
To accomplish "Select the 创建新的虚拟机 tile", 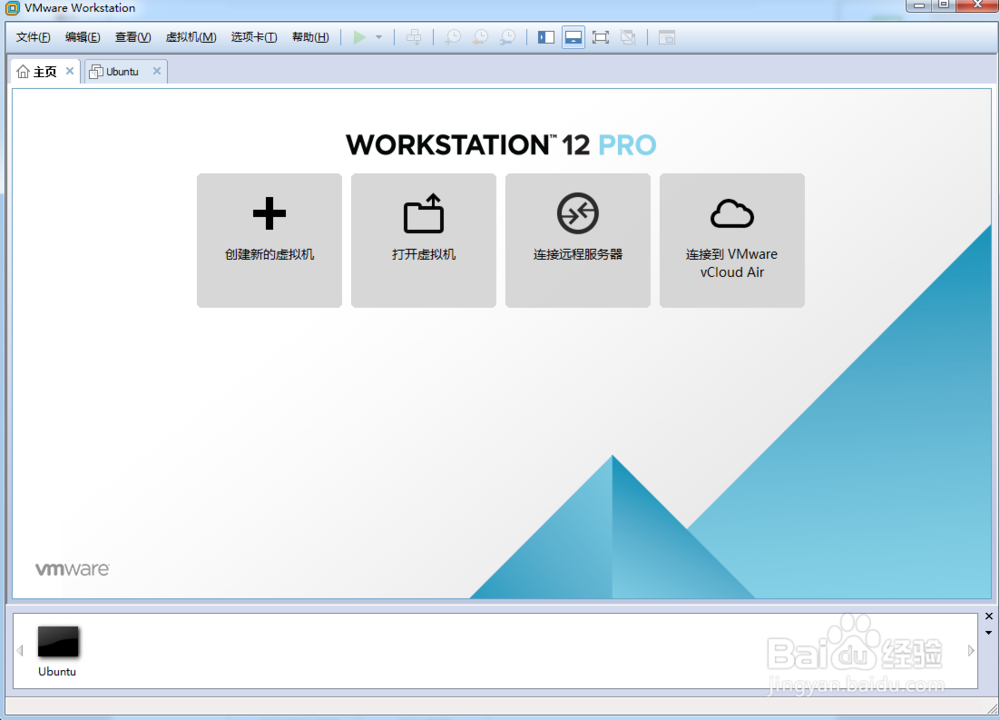I will 268,240.
